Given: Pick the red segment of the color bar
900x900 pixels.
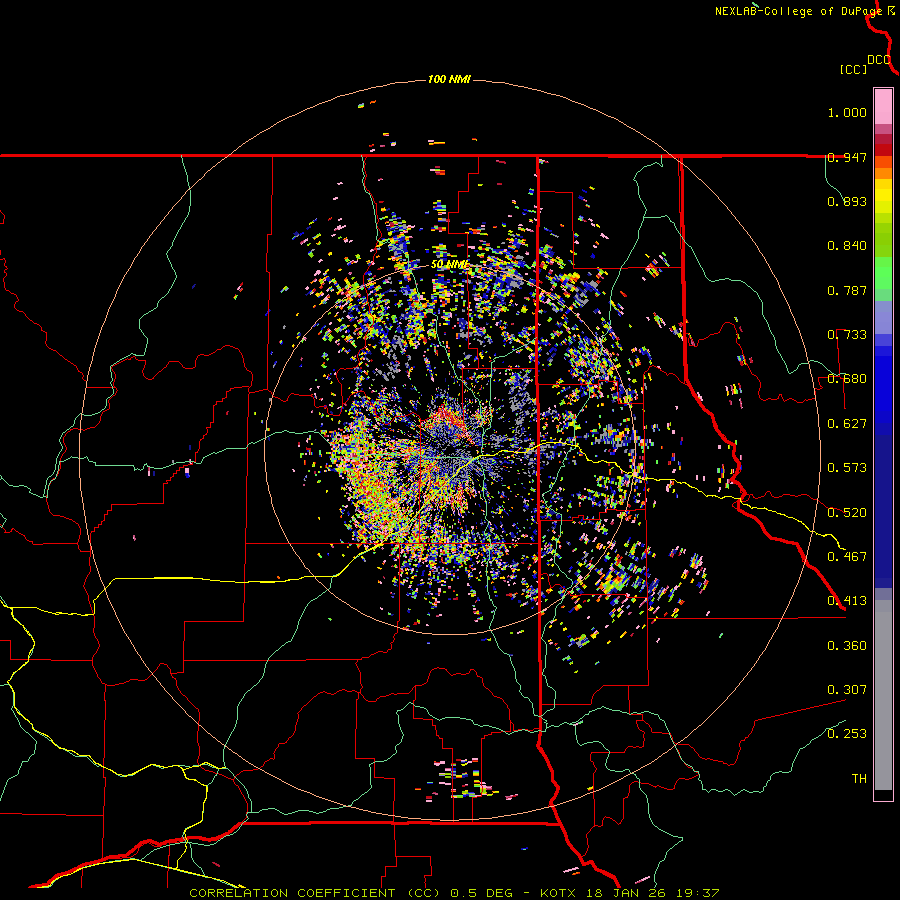Looking at the screenshot, I should coord(883,150).
